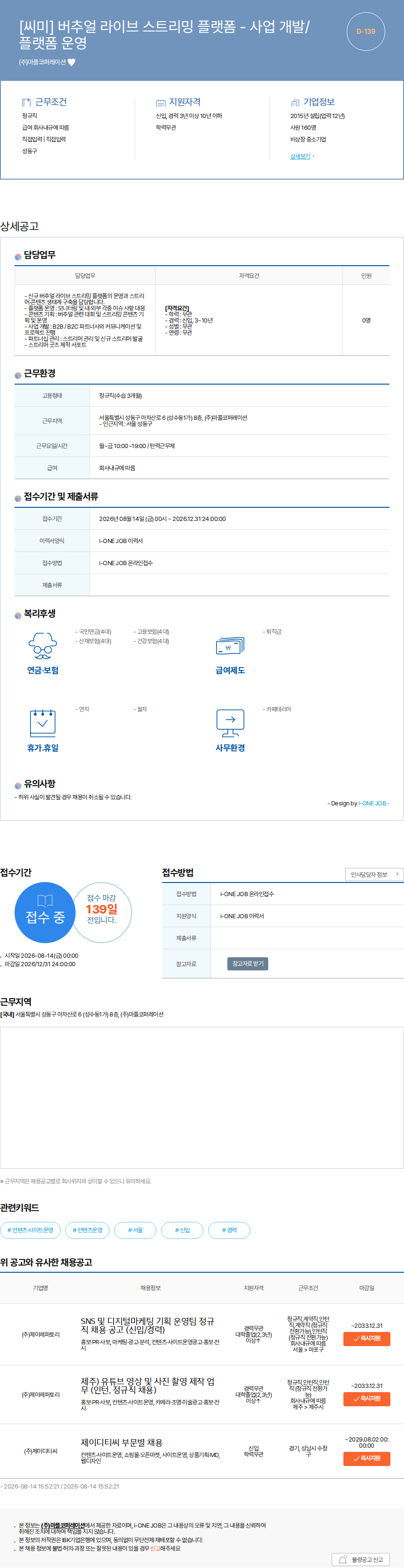Screen dimensions: 404x1568
Task: Click the 담당업무 section bullet icon
Action: pos(18,256)
